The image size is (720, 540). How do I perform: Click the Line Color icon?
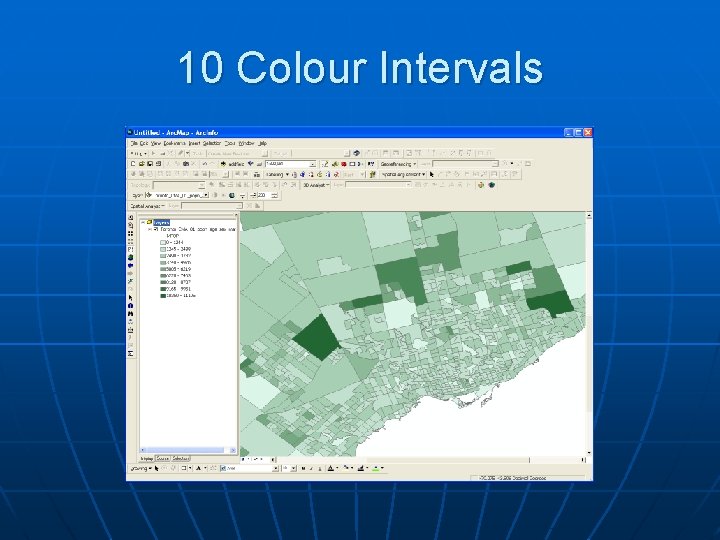point(361,468)
